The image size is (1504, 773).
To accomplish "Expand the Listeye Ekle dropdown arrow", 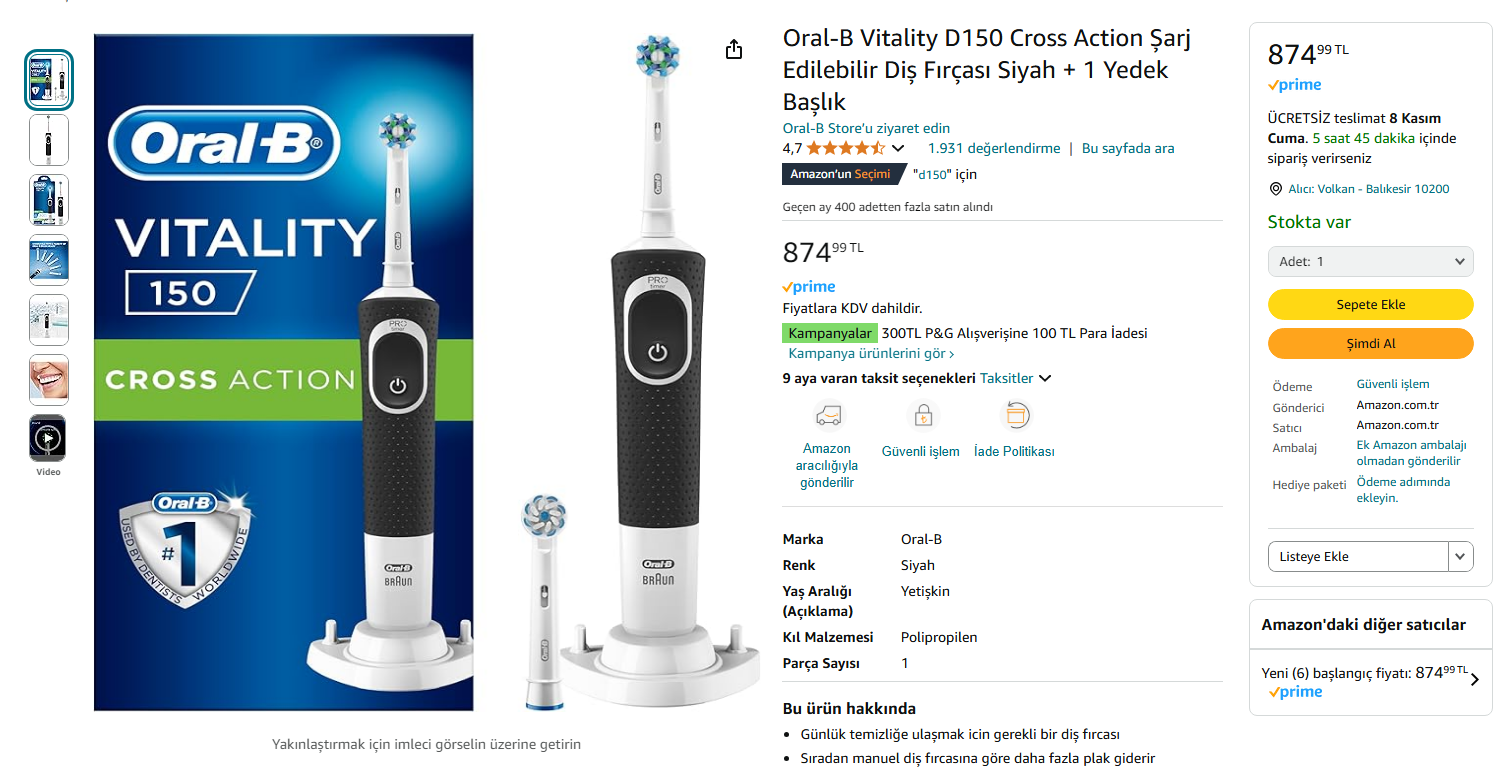I will 1461,556.
